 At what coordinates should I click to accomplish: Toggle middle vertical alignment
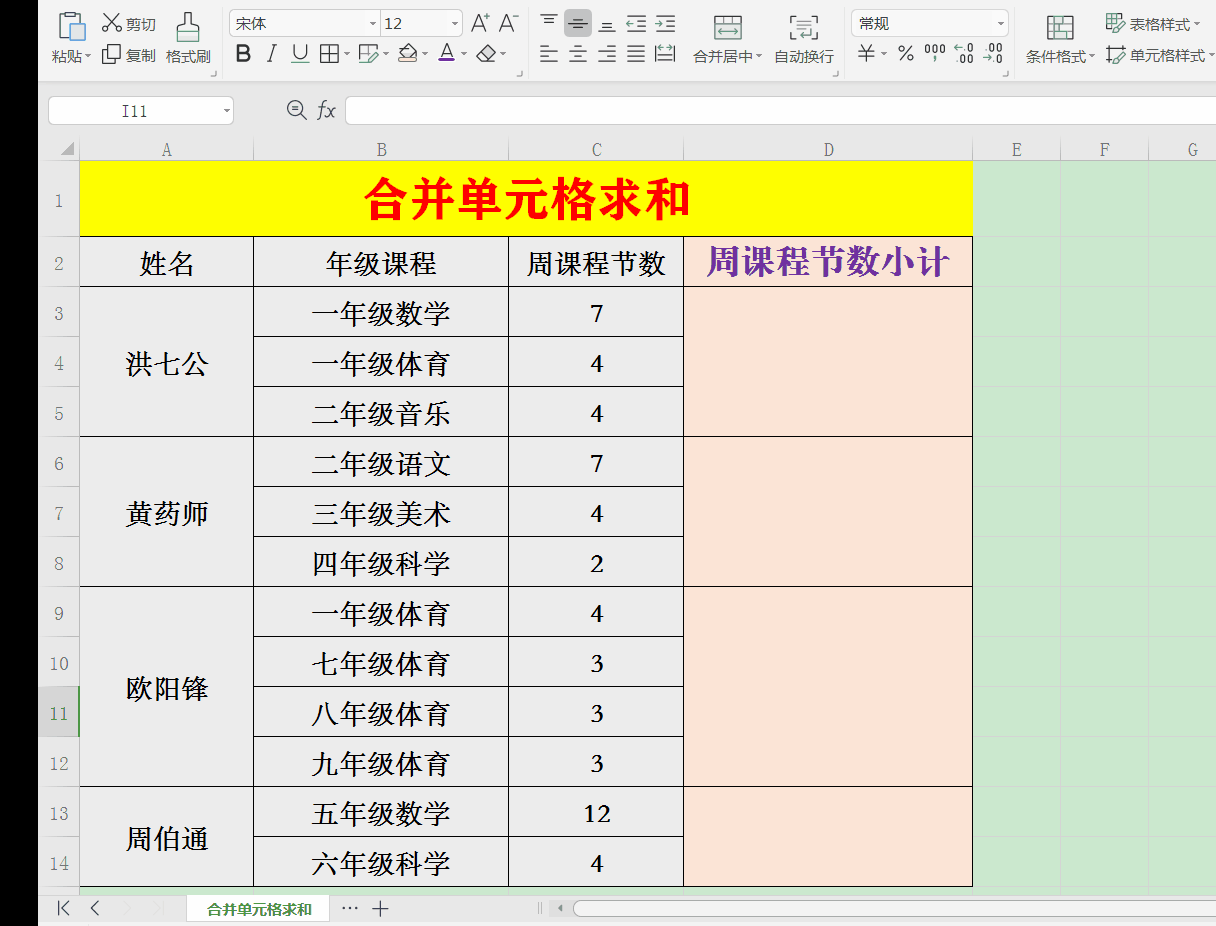[x=578, y=24]
